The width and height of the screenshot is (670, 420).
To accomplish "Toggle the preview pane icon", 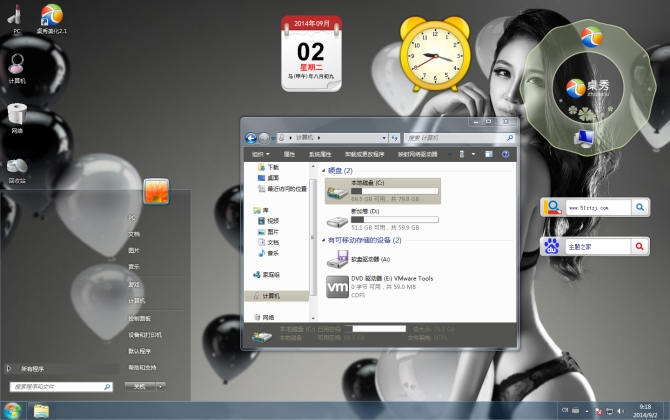I will point(489,154).
